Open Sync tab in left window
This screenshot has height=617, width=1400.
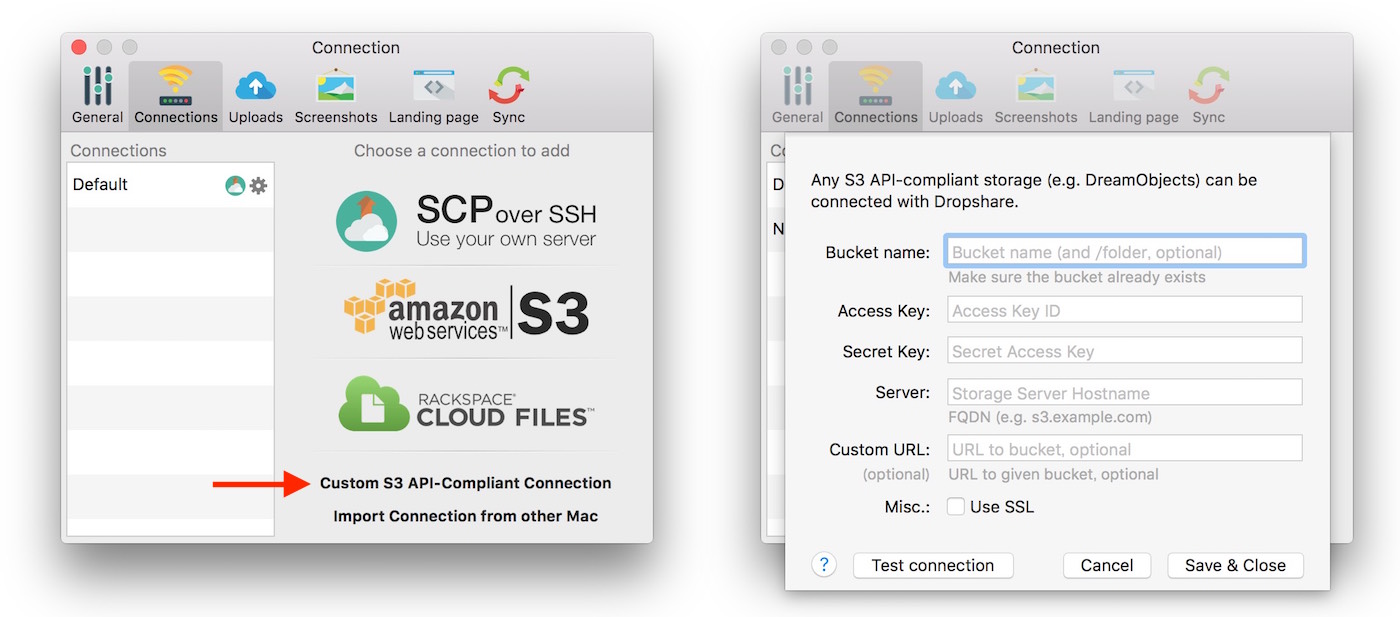508,96
